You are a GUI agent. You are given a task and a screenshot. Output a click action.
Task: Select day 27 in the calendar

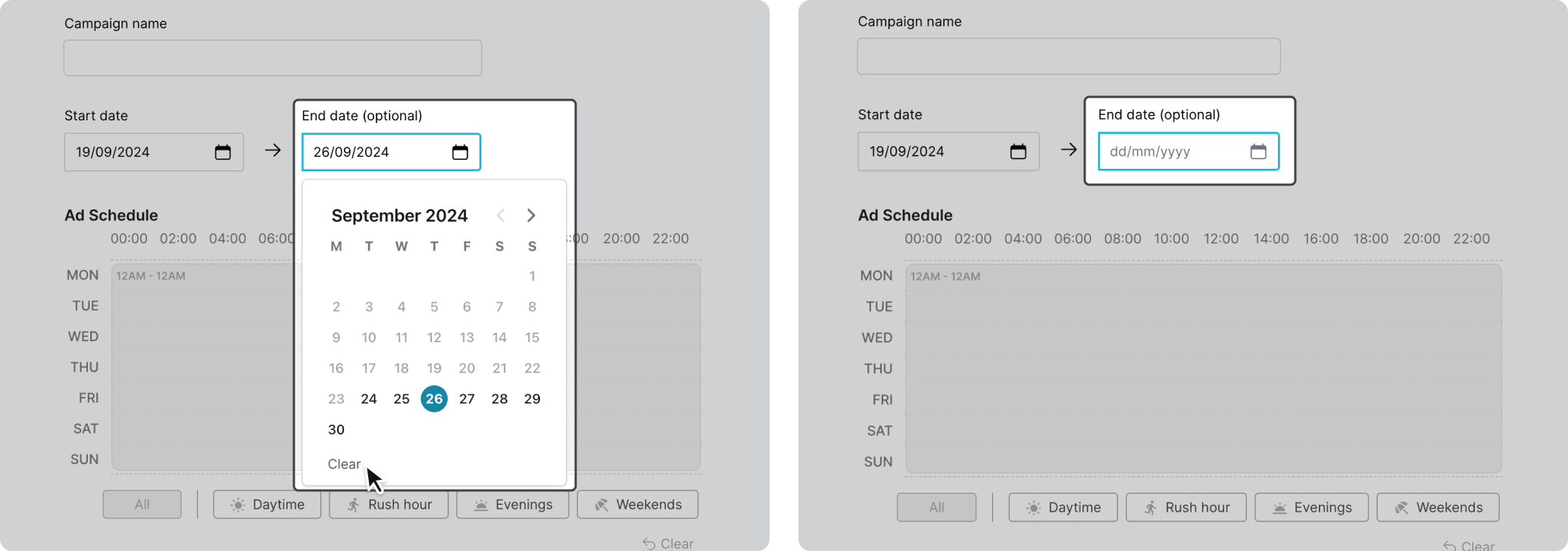[467, 399]
